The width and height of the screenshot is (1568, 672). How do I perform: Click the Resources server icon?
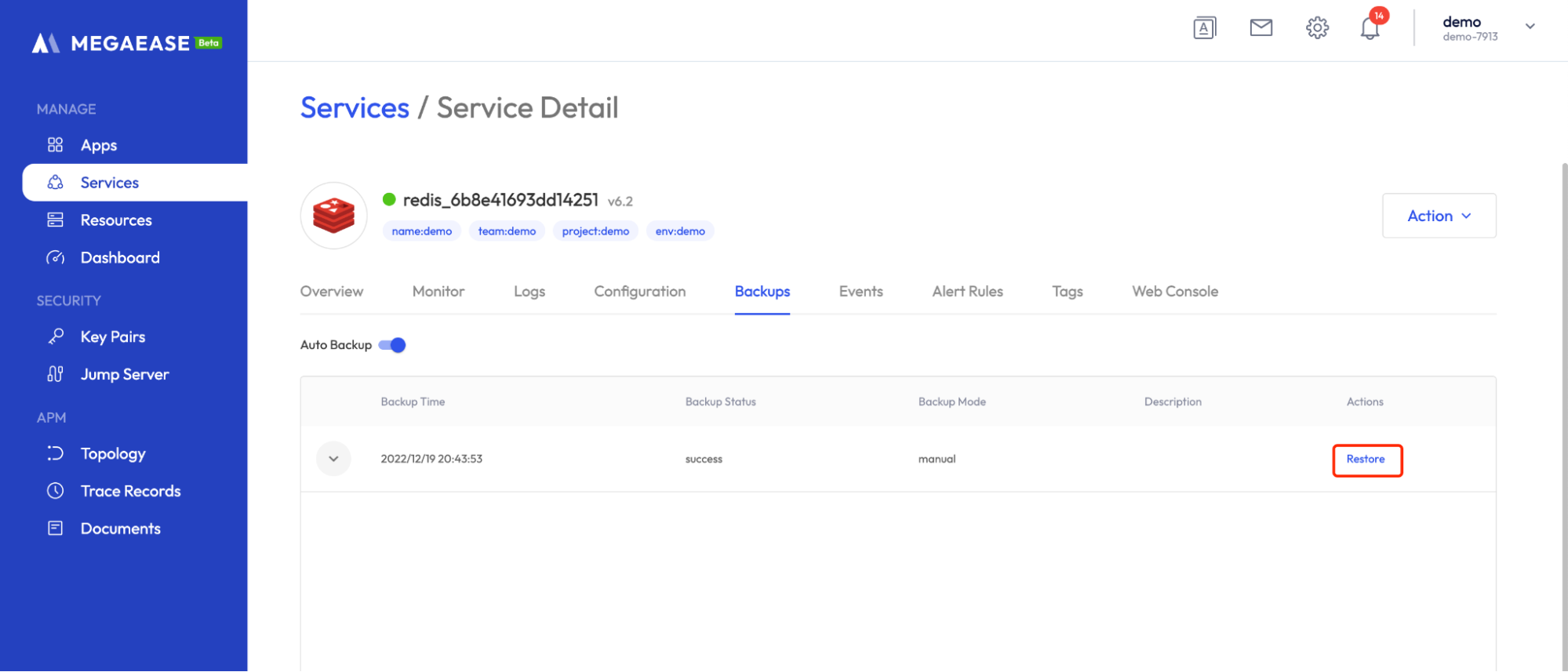(x=55, y=220)
